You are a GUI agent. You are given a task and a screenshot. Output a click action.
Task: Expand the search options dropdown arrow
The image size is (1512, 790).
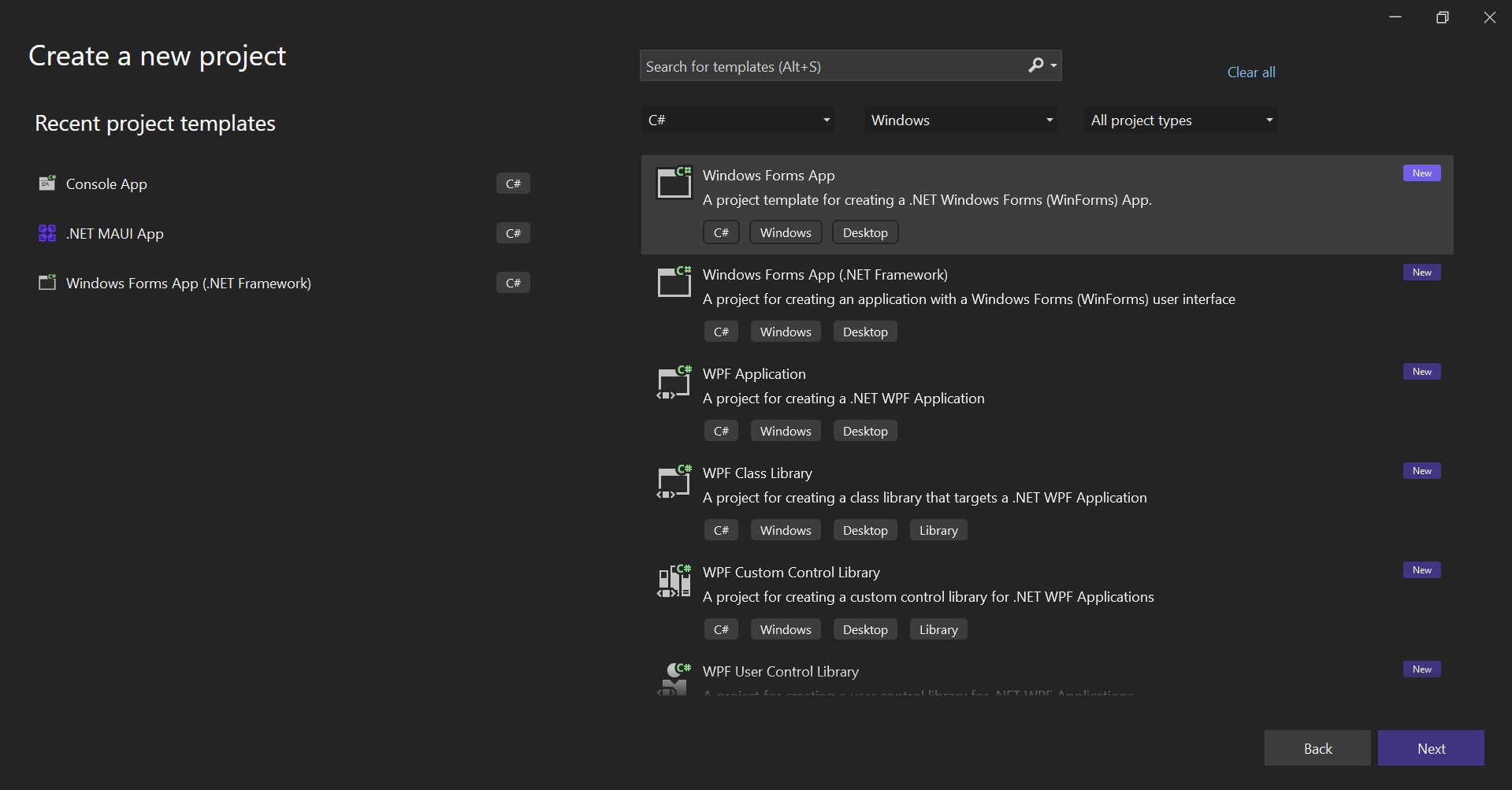coord(1053,66)
